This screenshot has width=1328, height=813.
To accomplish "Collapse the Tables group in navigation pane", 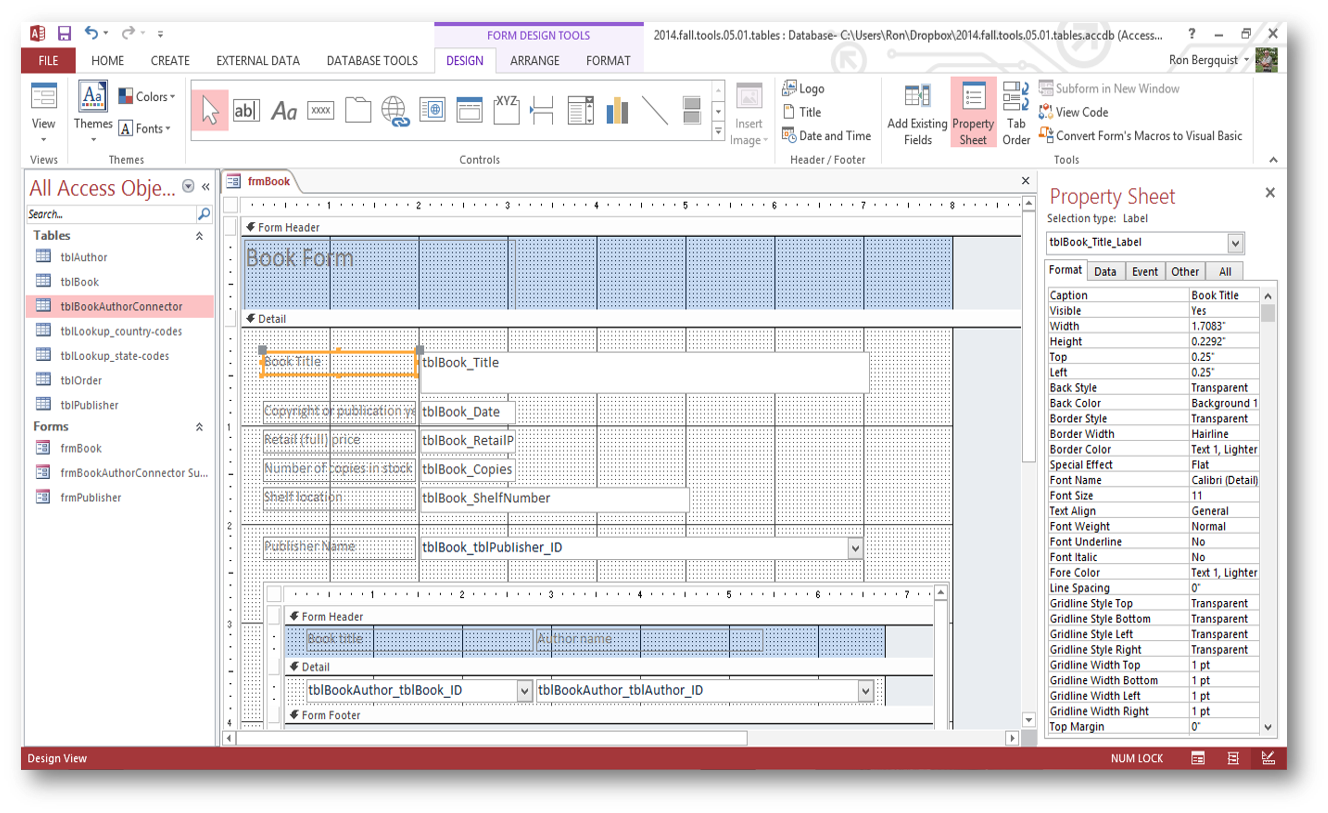I will (199, 236).
